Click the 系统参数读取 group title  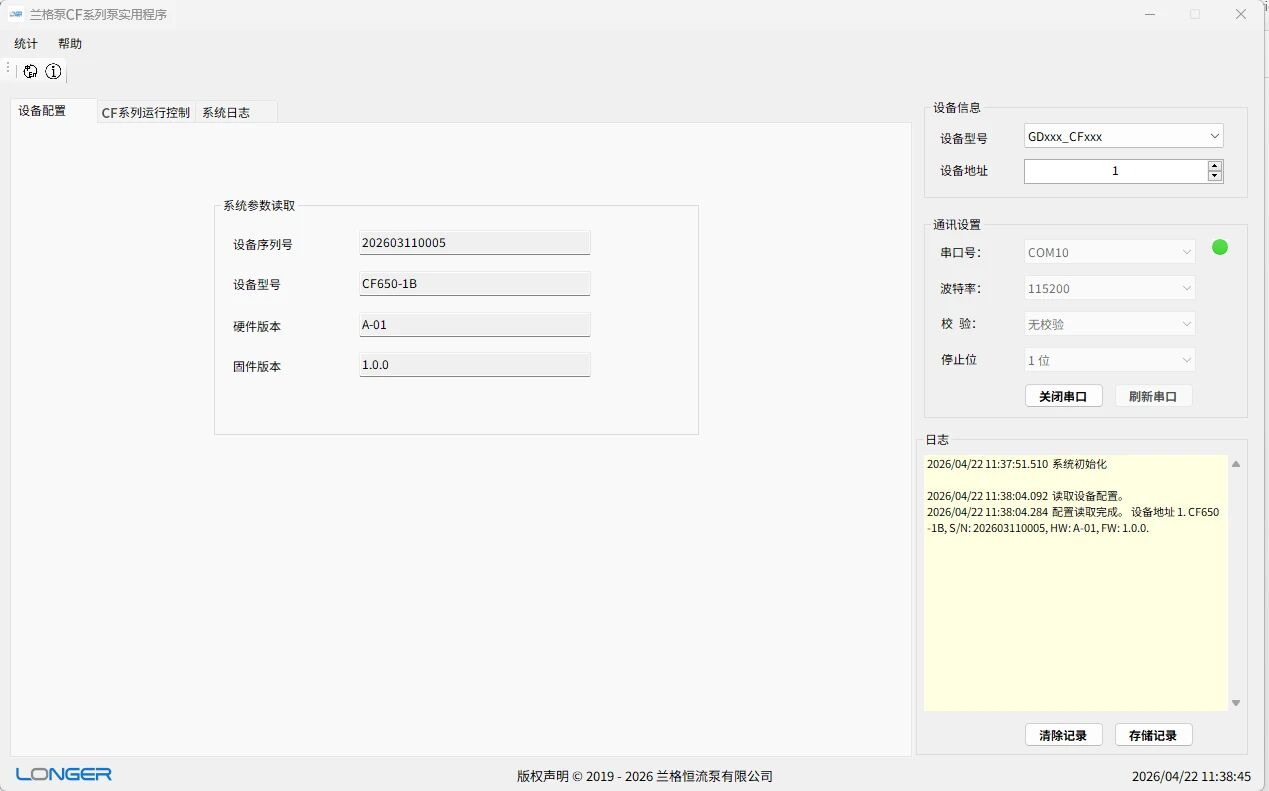259,205
